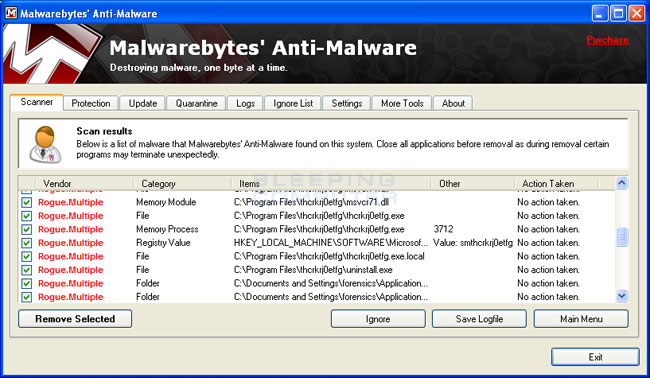Click the 'Registry Value' category cell
The width and height of the screenshot is (650, 378).
click(x=163, y=243)
